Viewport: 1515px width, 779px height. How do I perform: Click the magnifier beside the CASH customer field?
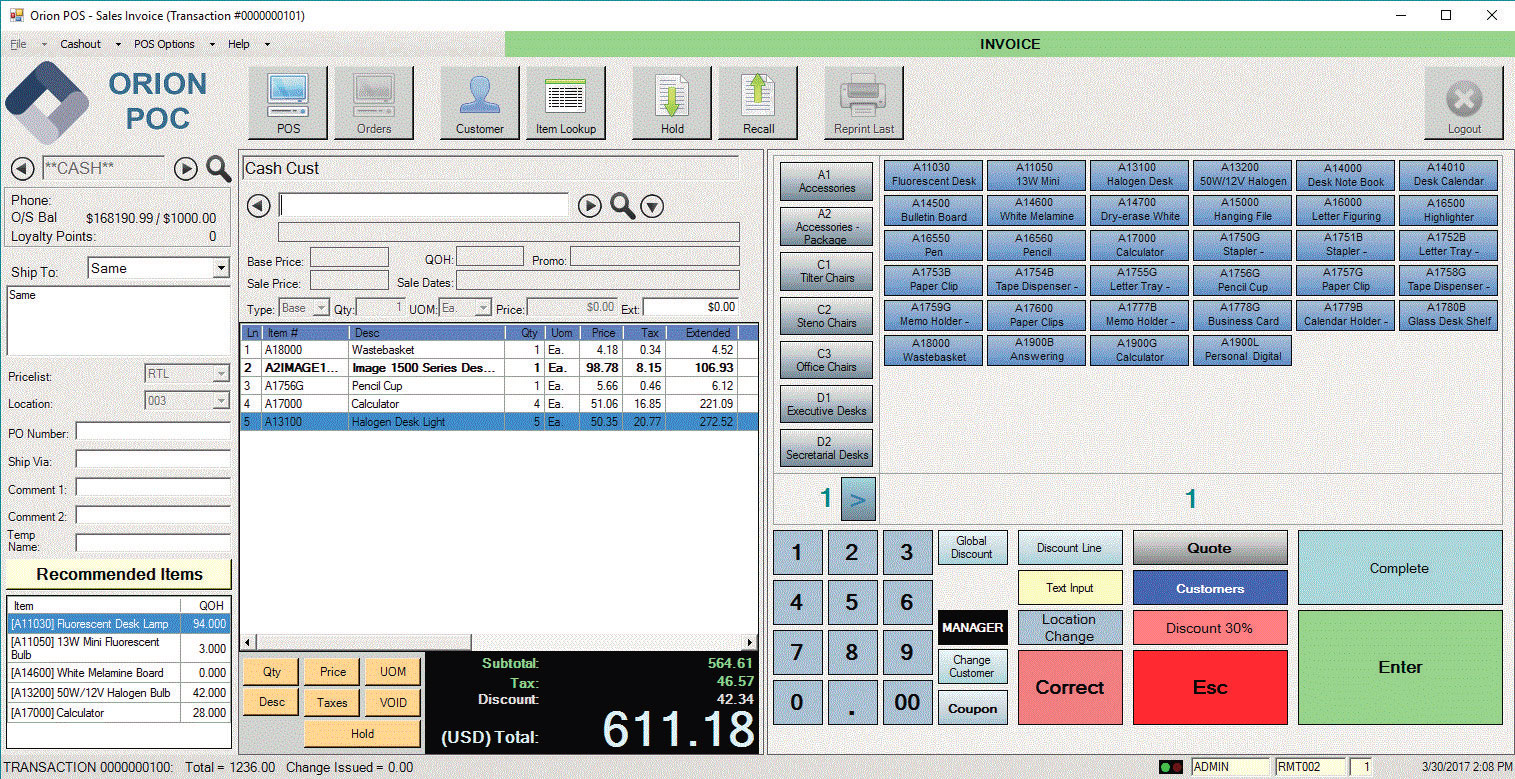(219, 169)
